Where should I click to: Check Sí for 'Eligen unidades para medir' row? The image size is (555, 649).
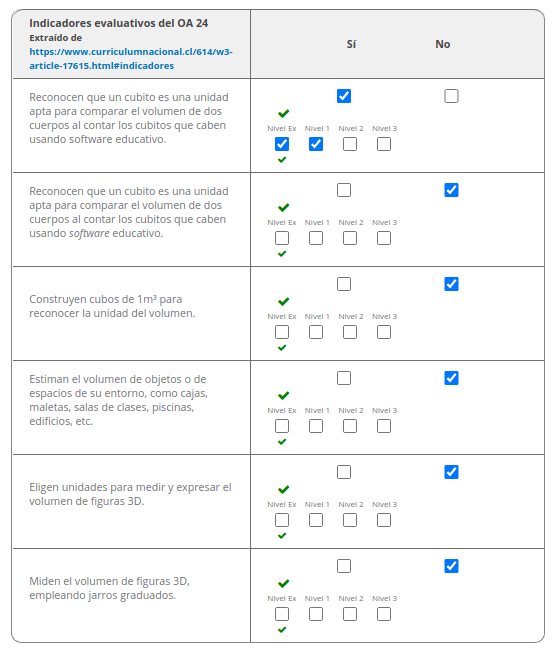click(344, 472)
